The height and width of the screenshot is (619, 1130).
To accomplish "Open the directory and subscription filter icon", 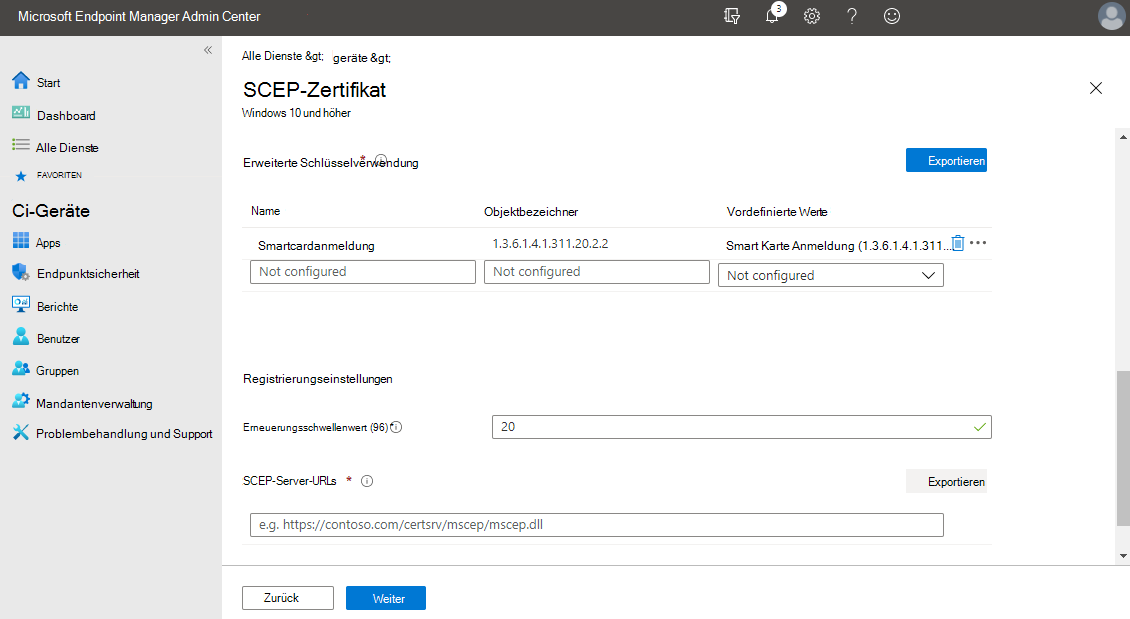I will pos(732,17).
